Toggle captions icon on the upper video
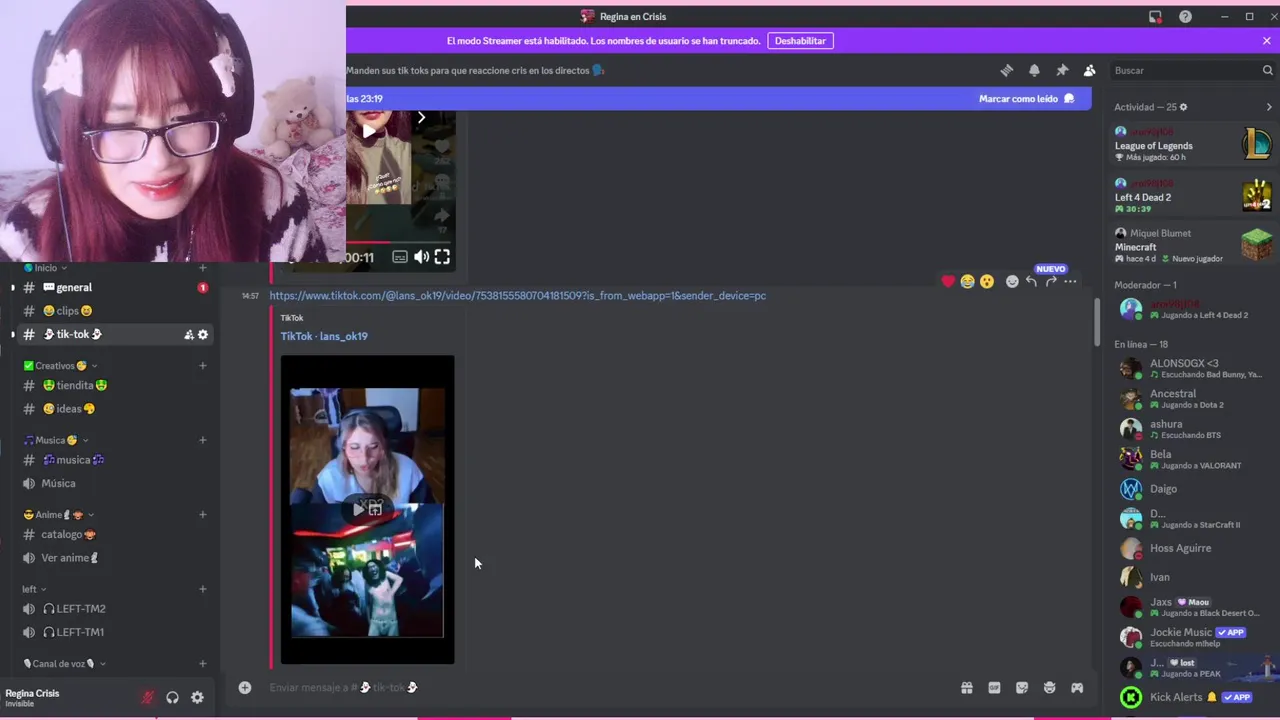1280x720 pixels. tap(400, 257)
